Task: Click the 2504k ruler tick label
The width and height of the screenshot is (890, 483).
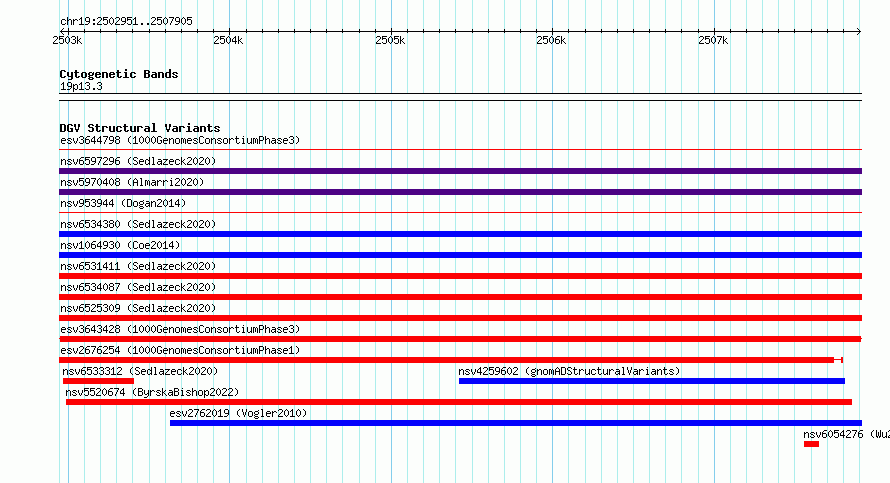Action: pos(228,40)
